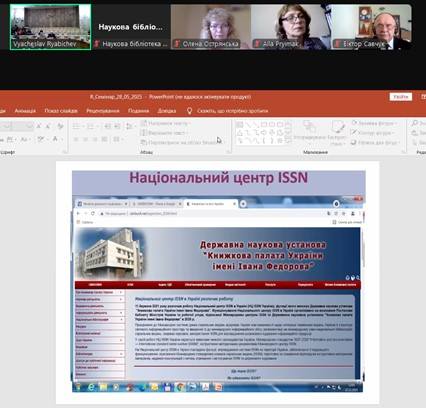Click the lightbulb Tell Me icon
This screenshot has width=426, height=408.
[x=189, y=111]
